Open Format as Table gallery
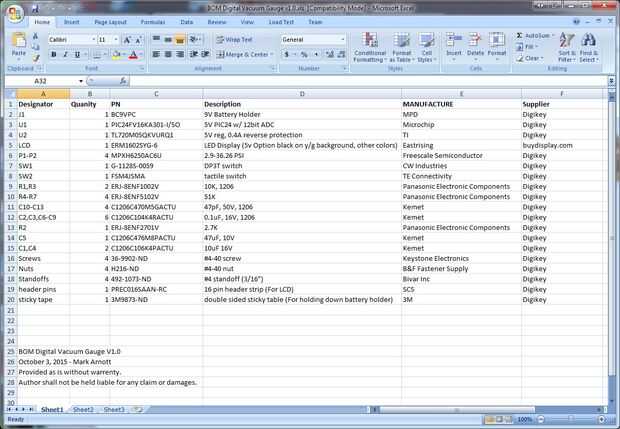 pos(401,47)
